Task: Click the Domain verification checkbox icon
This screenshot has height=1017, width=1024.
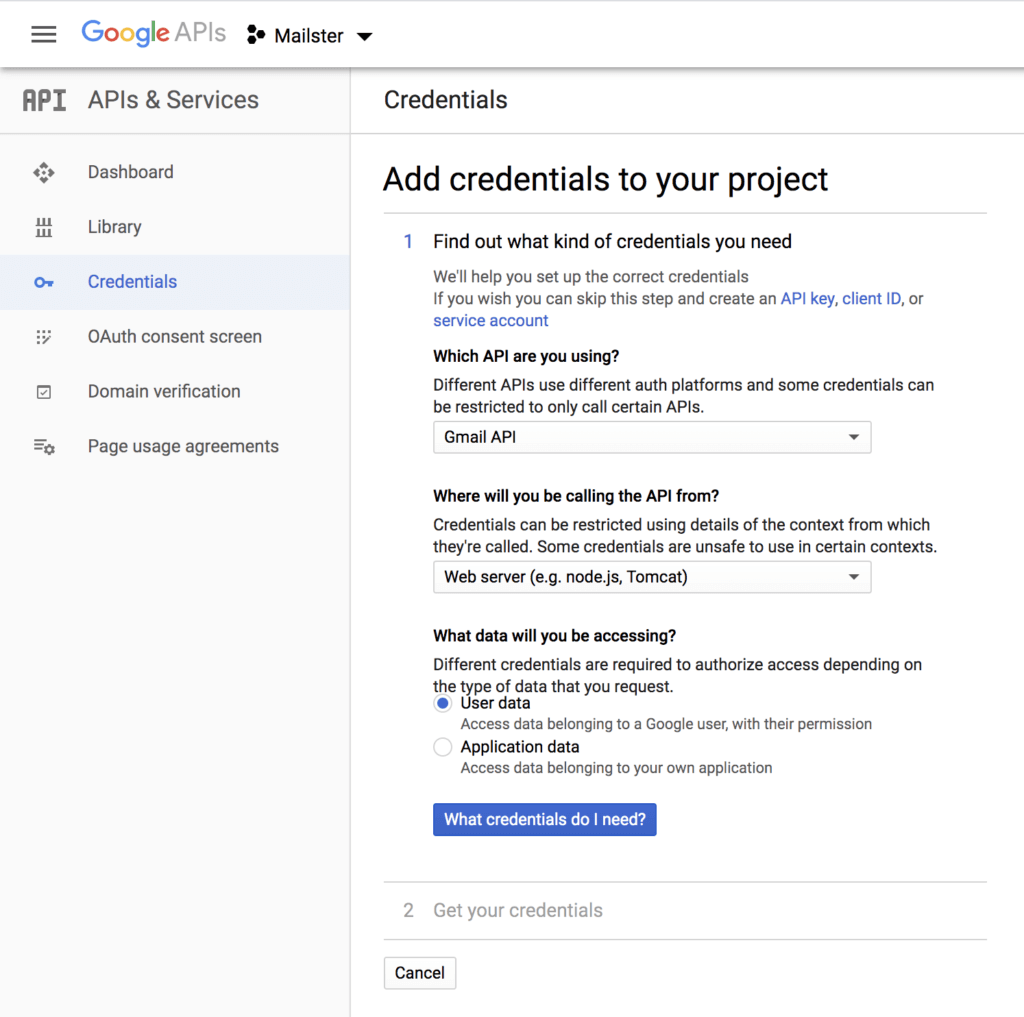Action: [44, 392]
